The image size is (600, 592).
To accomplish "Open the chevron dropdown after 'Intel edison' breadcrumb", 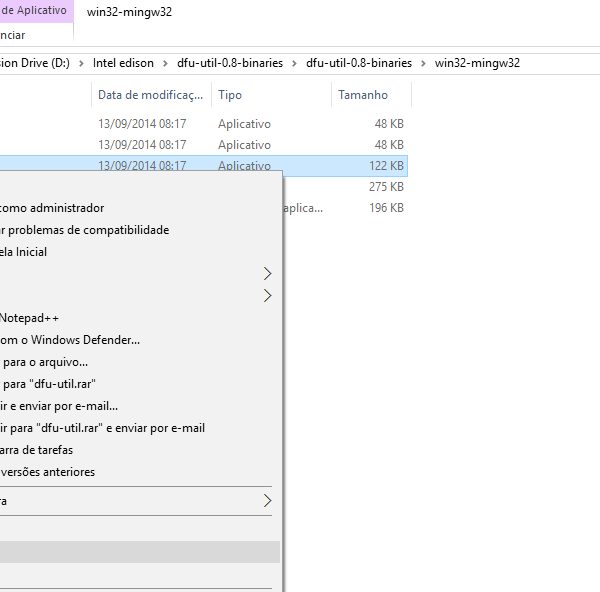I will pos(166,63).
